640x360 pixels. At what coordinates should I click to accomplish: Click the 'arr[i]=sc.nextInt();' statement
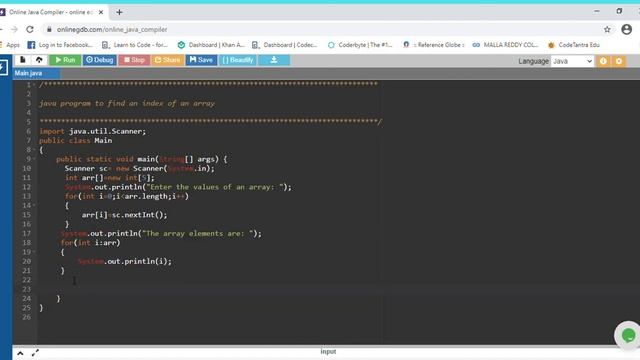pyautogui.click(x=124, y=215)
